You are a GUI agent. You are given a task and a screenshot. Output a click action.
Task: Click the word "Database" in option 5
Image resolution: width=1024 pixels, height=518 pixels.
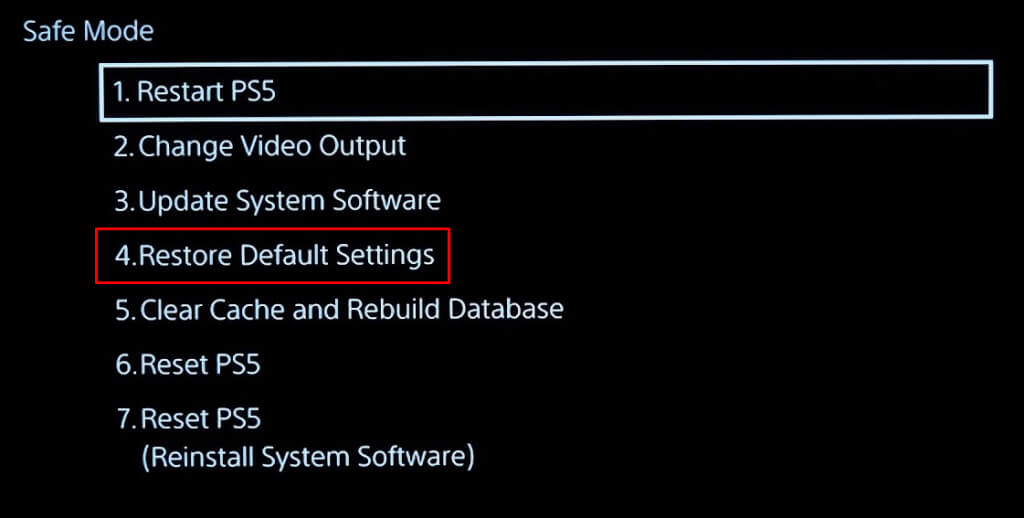(509, 309)
